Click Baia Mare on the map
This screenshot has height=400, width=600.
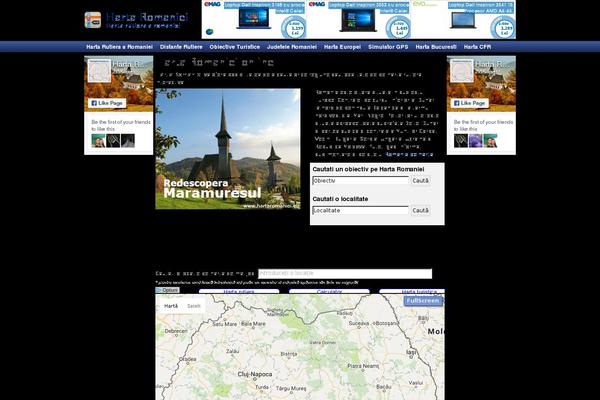[x=253, y=324]
